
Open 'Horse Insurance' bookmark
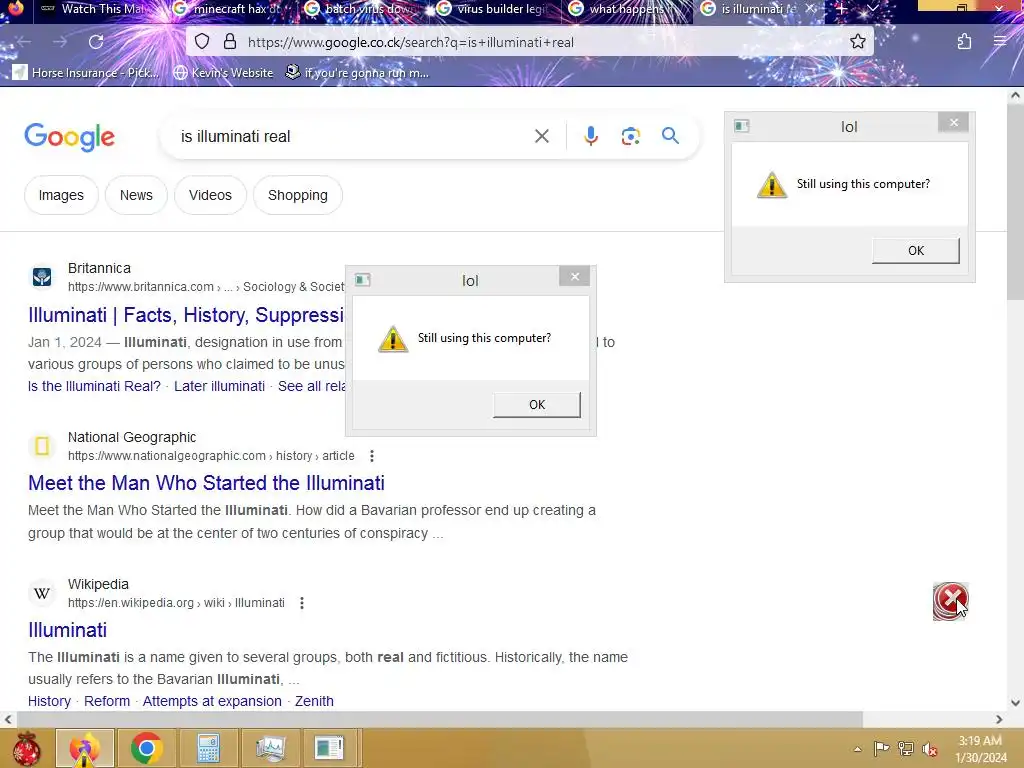pyautogui.click(x=86, y=72)
